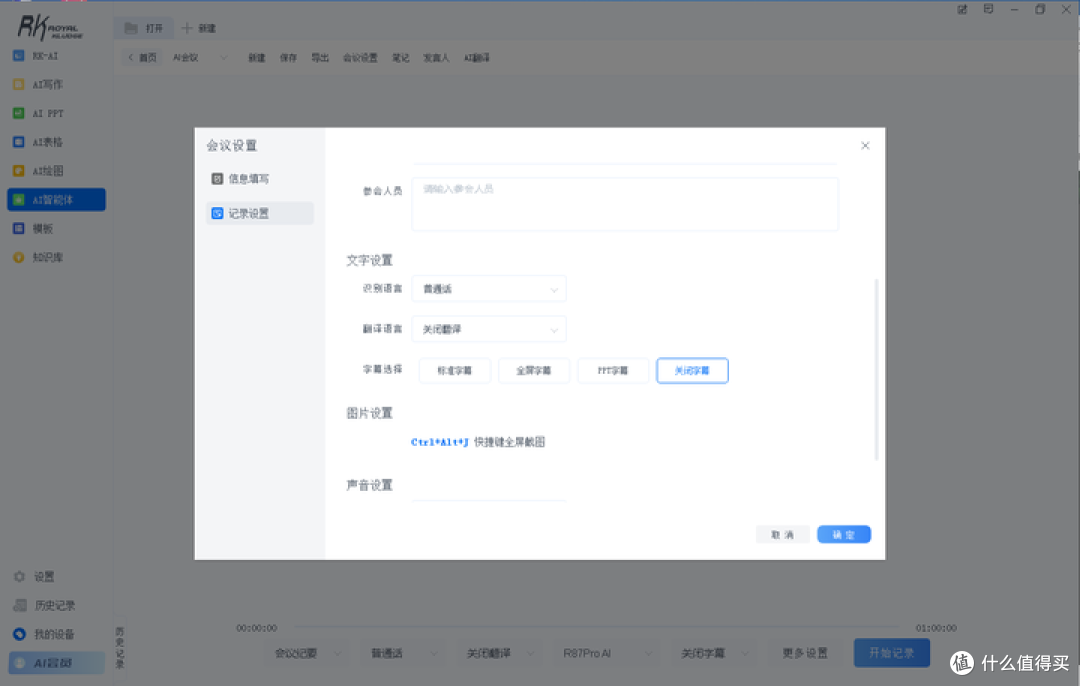
Task: Choose 全屏字幕 subtitle option
Action: pos(534,371)
